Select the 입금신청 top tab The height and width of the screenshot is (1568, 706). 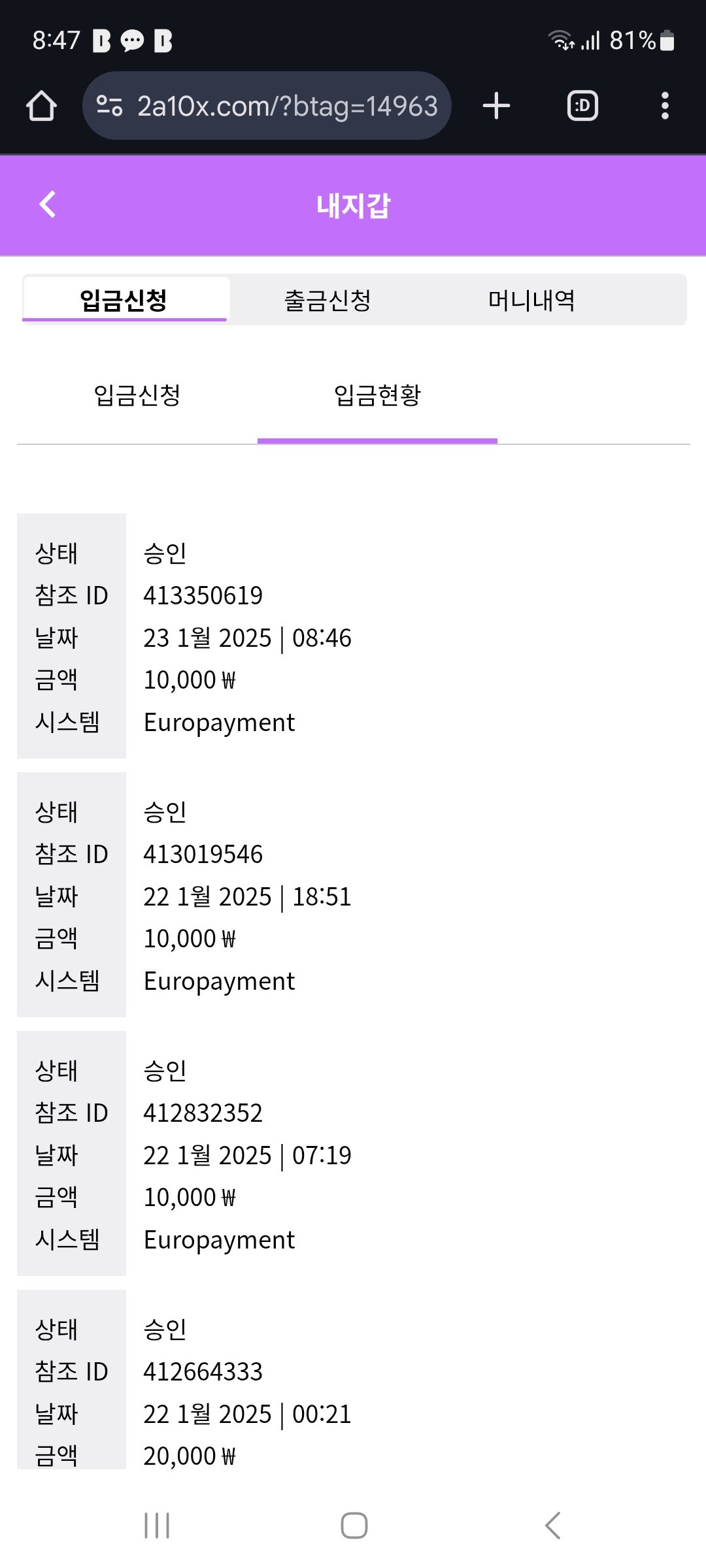[124, 301]
